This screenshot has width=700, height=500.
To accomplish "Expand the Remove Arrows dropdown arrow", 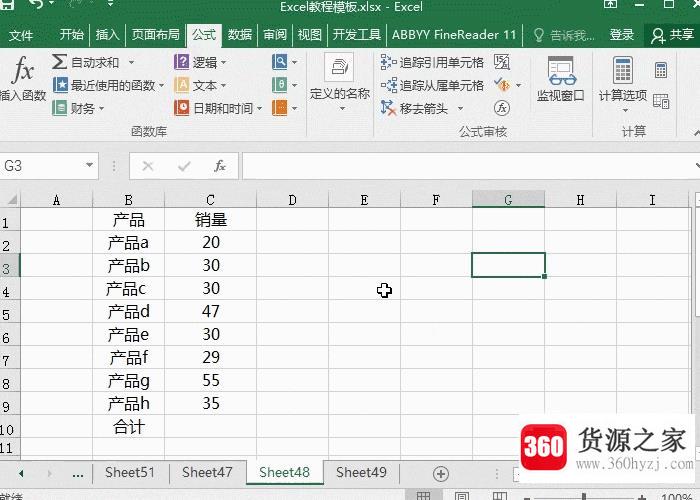I will [460, 108].
